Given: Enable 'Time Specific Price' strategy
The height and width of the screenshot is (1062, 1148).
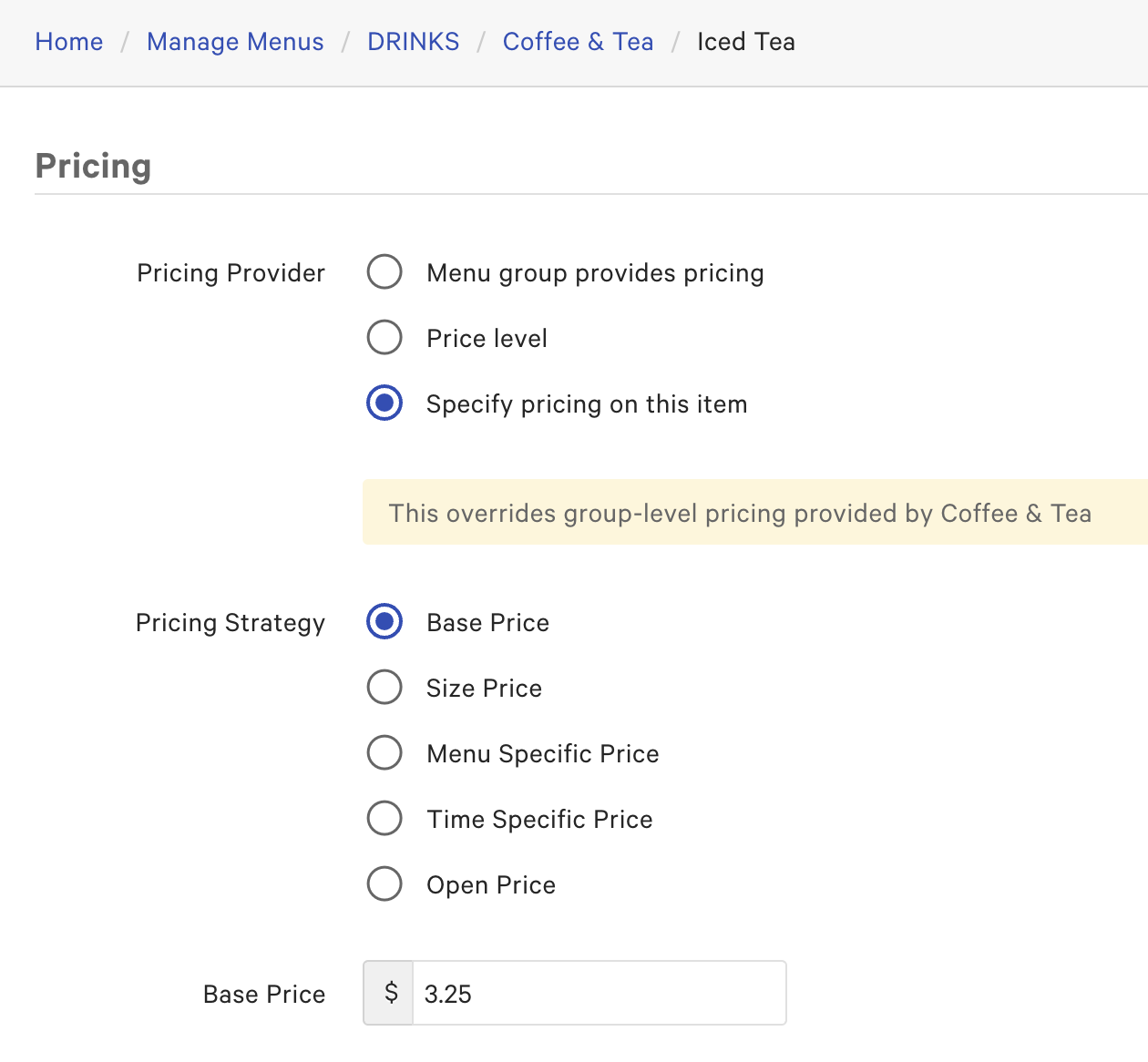Looking at the screenshot, I should tap(384, 818).
